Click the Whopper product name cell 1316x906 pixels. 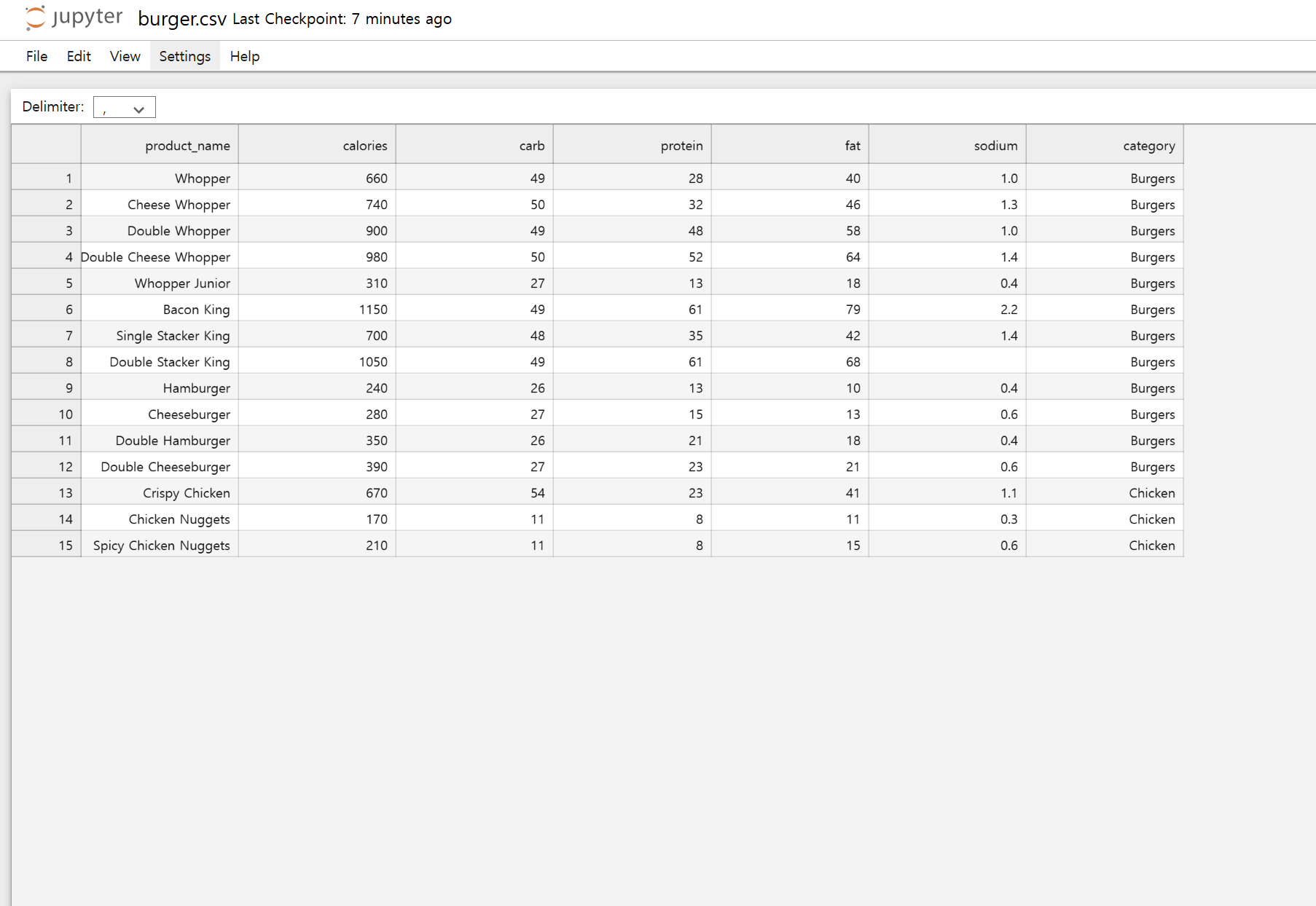pyautogui.click(x=160, y=178)
